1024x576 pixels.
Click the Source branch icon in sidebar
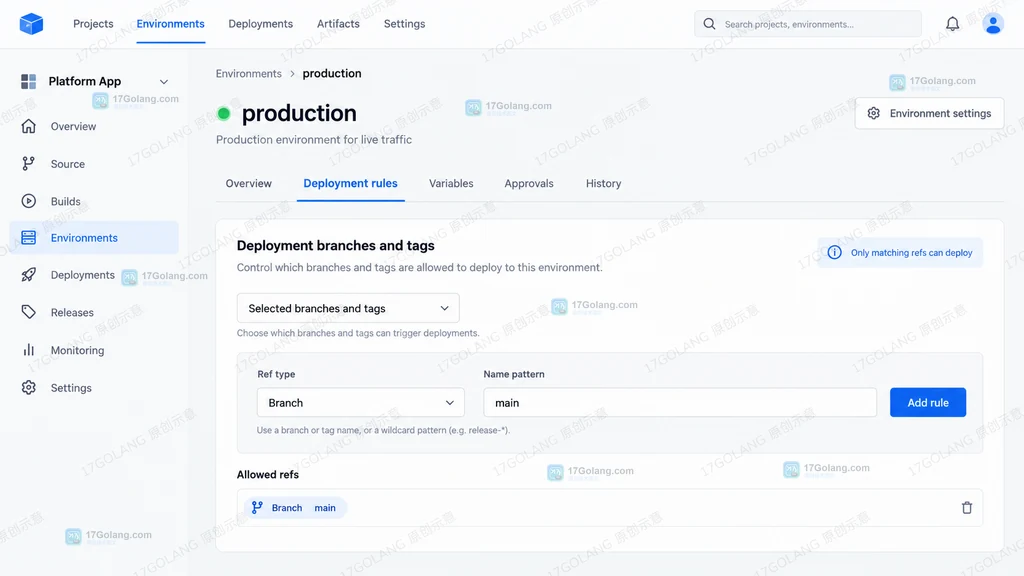coord(29,163)
